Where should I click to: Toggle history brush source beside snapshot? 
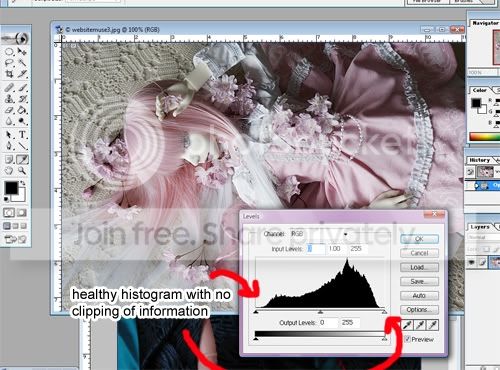coord(470,172)
